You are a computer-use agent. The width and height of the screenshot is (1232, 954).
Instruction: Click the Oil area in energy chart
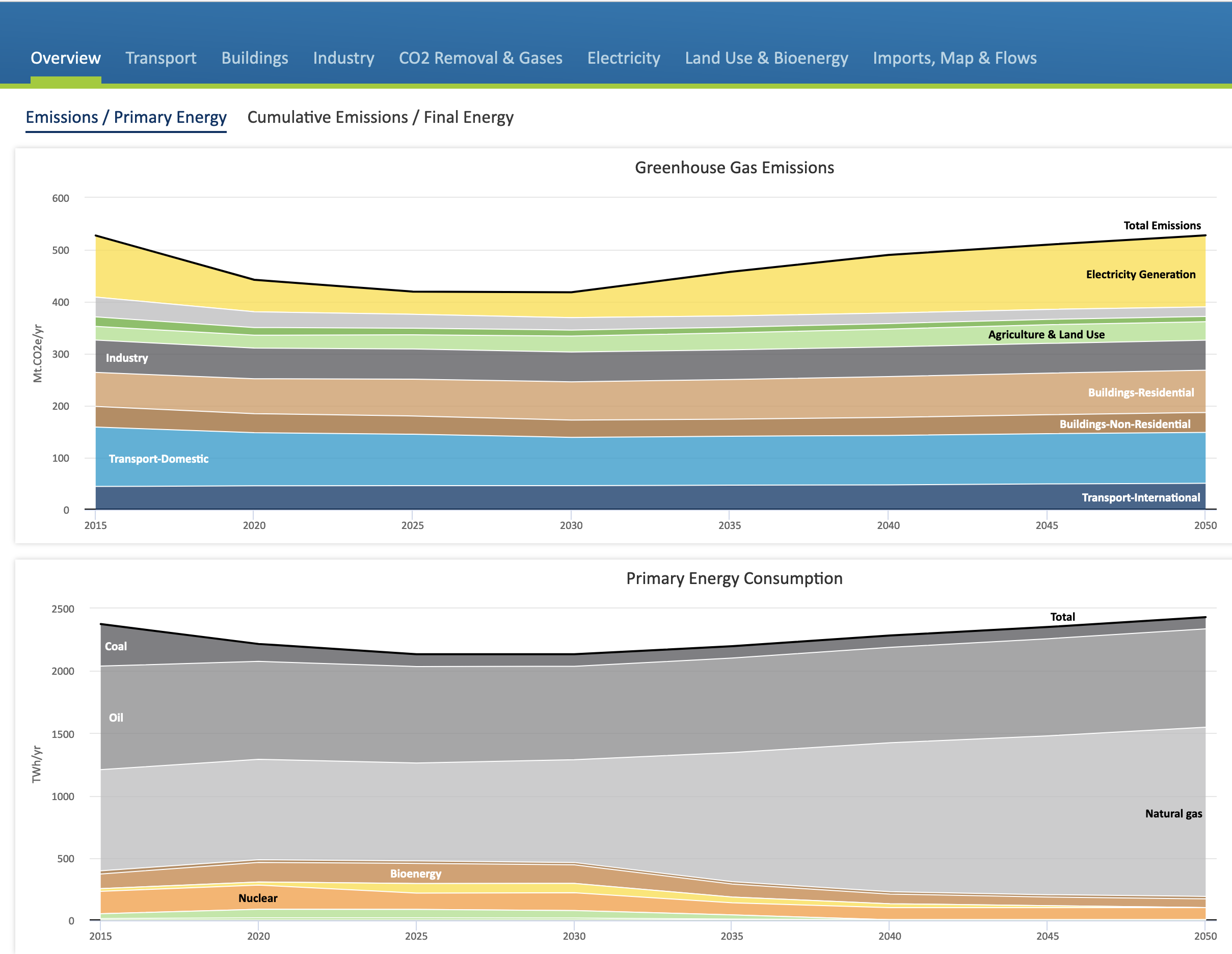point(116,718)
